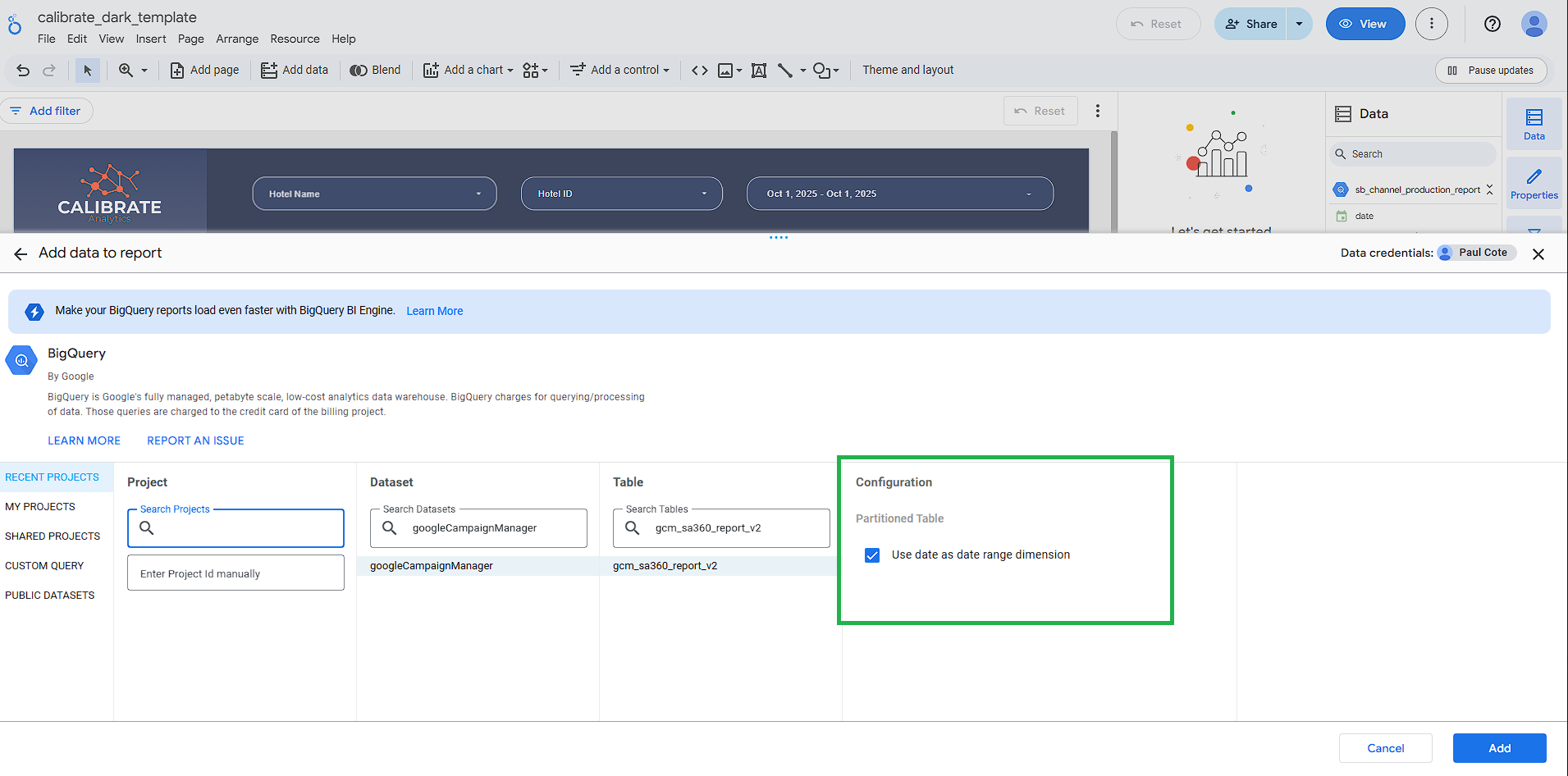The width and height of the screenshot is (1568, 776).
Task: Uncheck Use date as date range dimension
Action: pyautogui.click(x=872, y=555)
